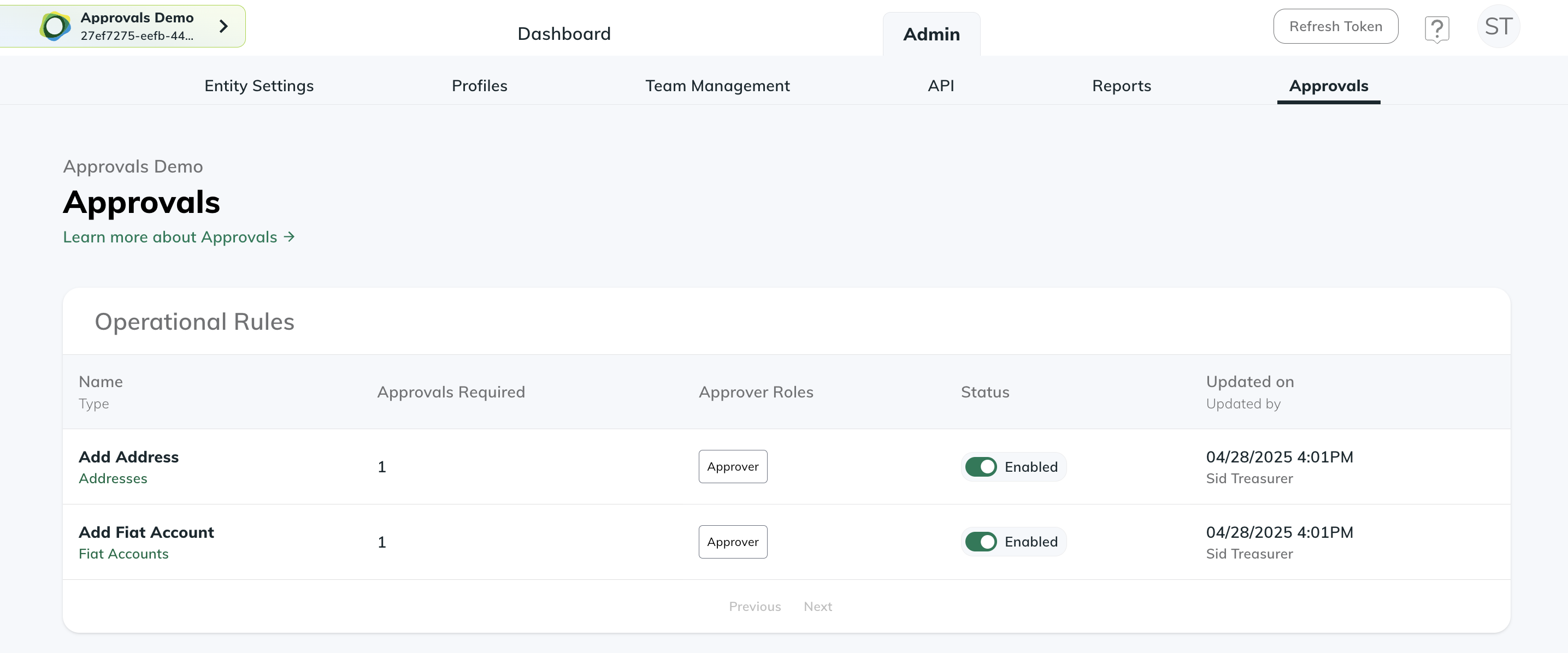1568x653 pixels.
Task: Click the Refresh Token button
Action: [1335, 26]
